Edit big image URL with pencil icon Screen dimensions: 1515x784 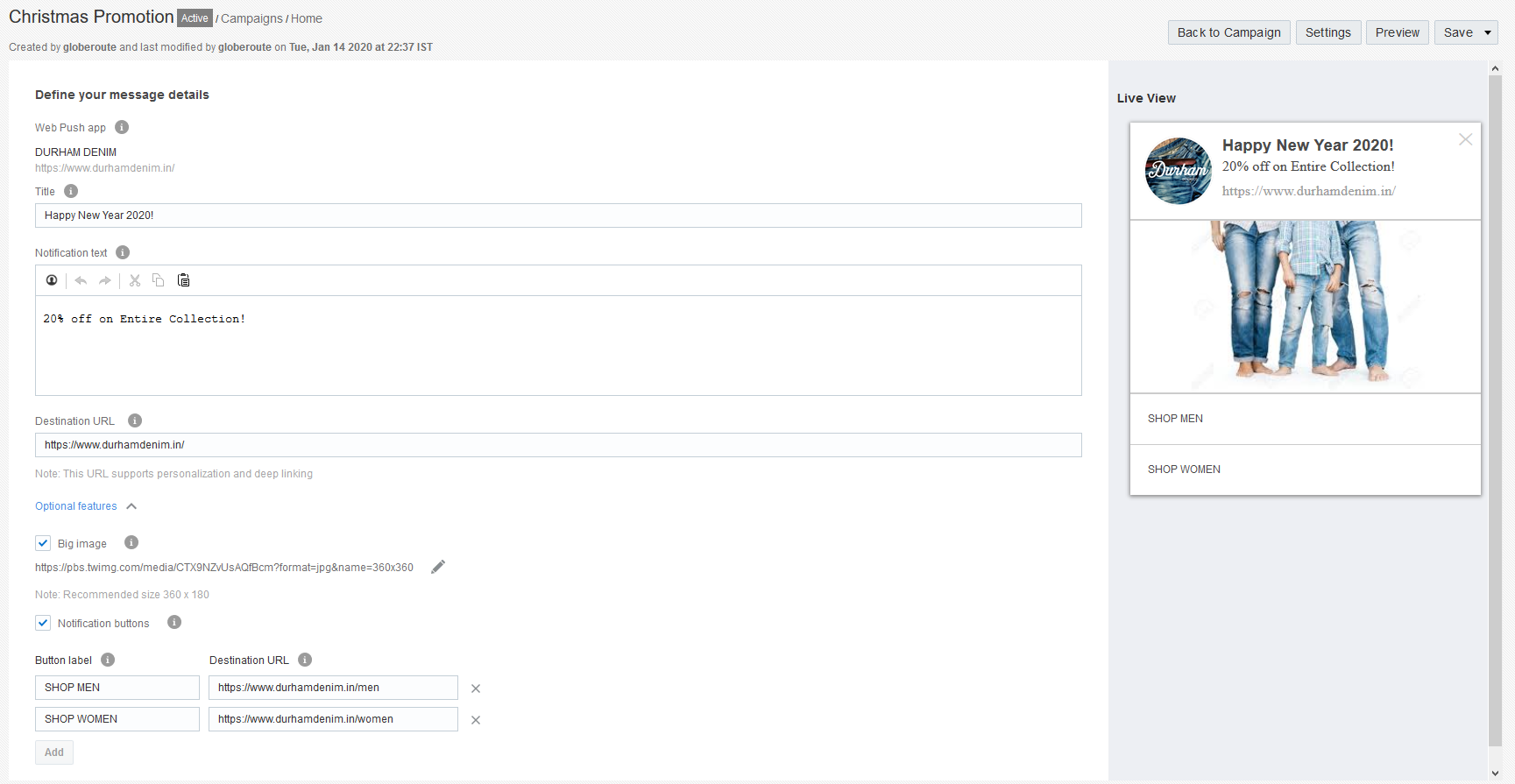point(438,567)
